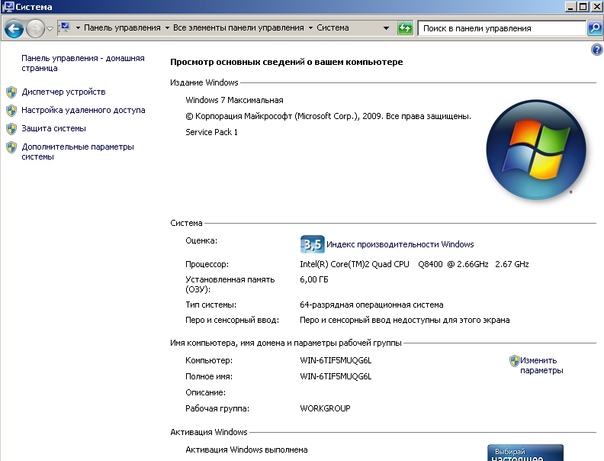Click shield icon beside Диспетчер устройств

point(12,92)
